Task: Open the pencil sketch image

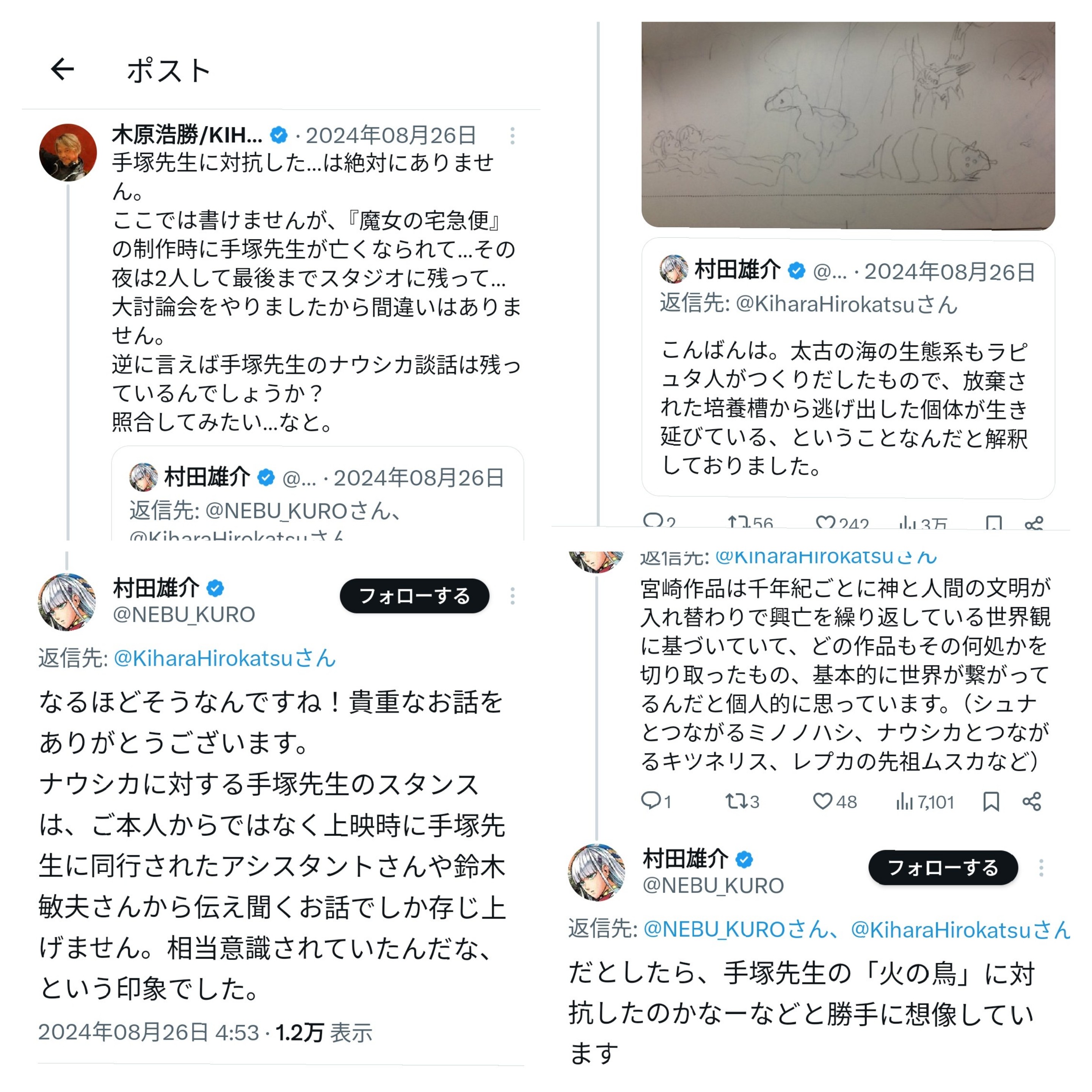Action: click(848, 126)
